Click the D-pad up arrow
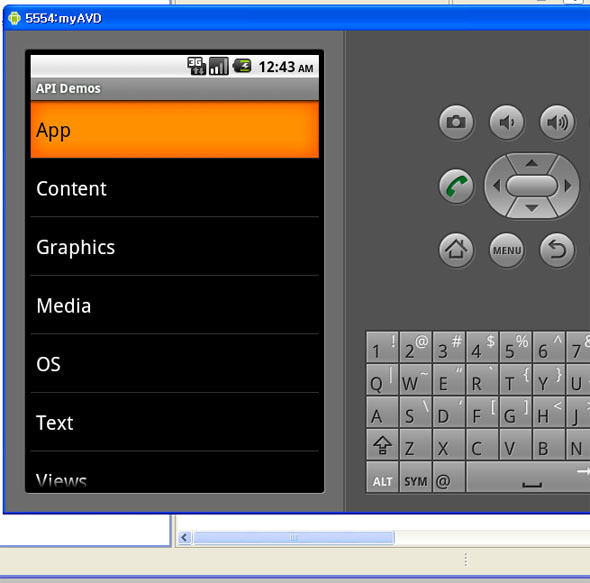This screenshot has width=590, height=583. (x=531, y=163)
